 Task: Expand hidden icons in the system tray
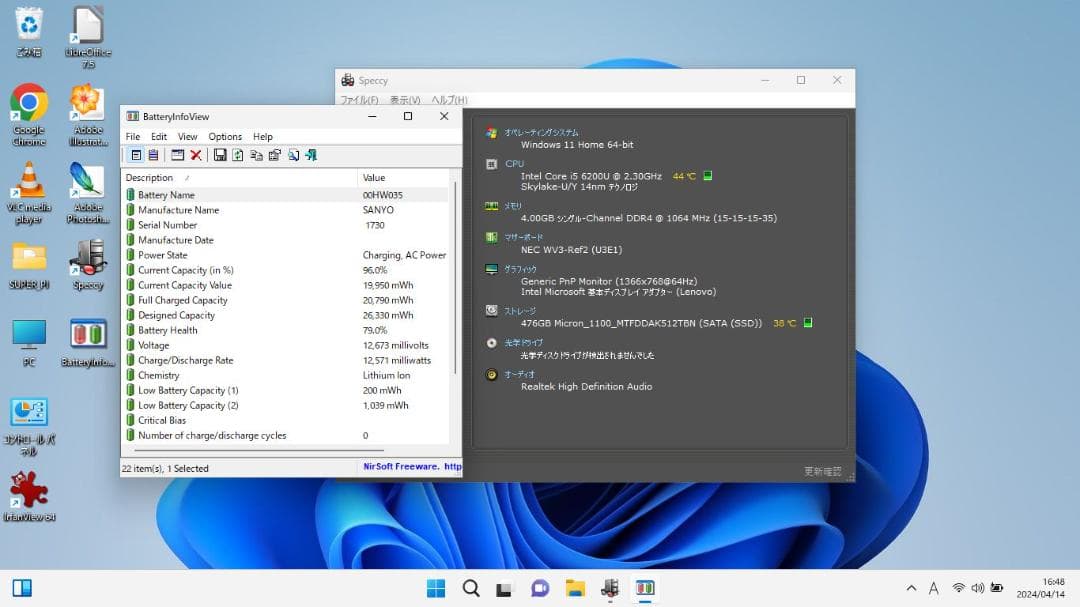[x=911, y=589]
